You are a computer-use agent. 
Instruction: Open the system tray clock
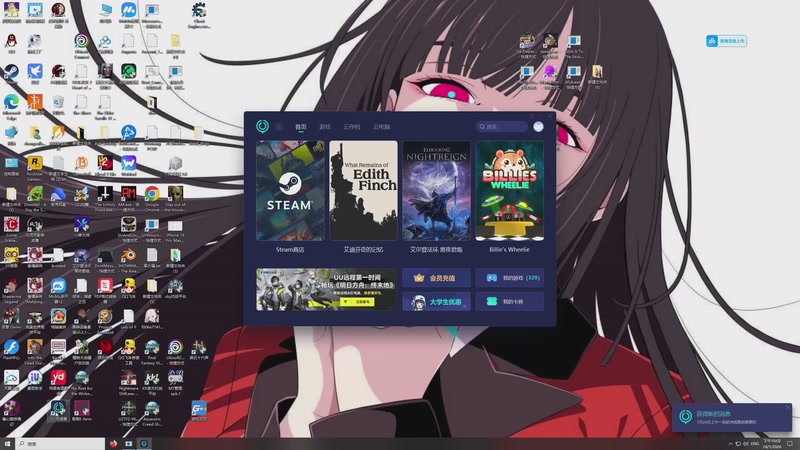(x=772, y=444)
